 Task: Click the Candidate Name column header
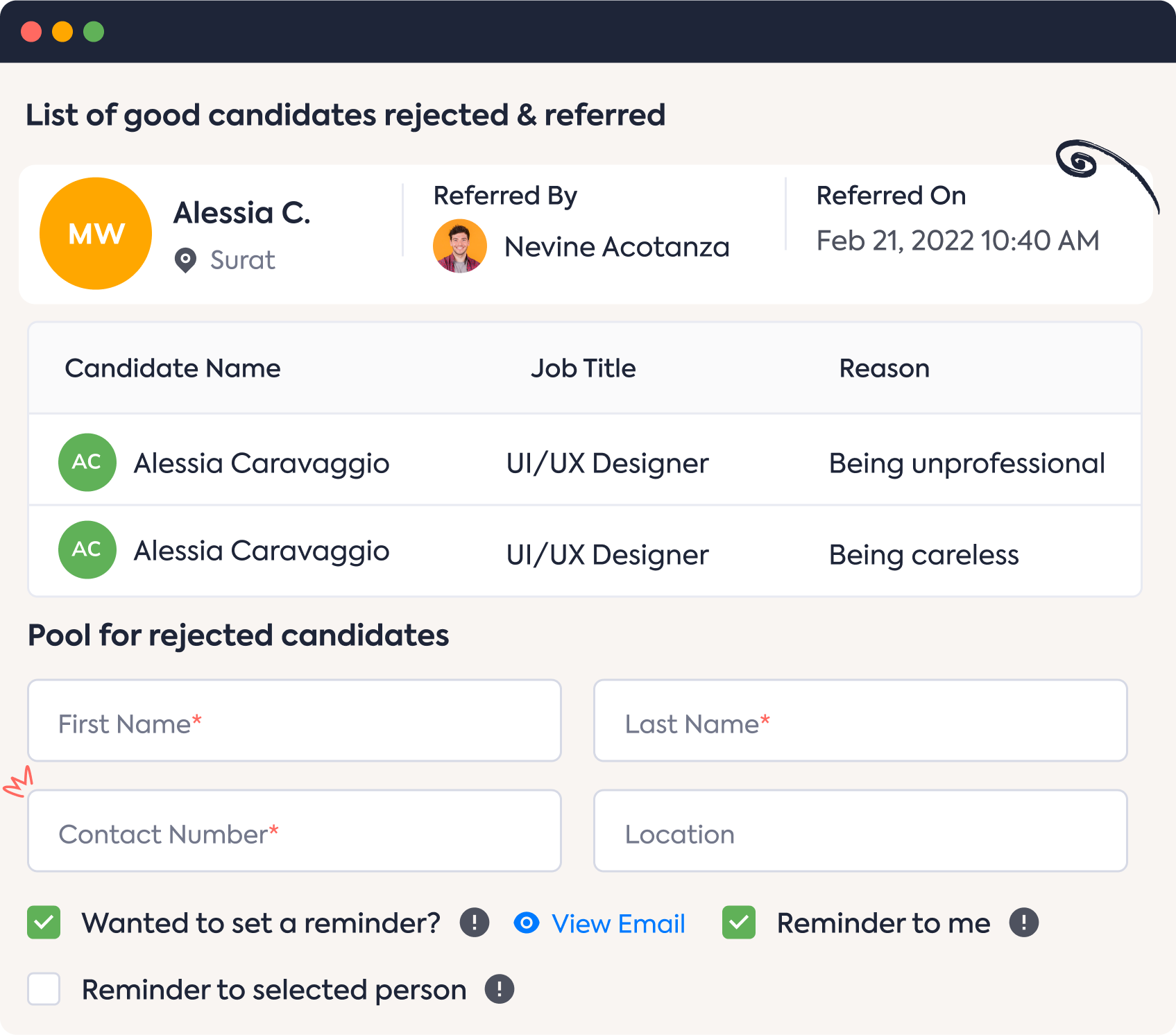tap(173, 368)
